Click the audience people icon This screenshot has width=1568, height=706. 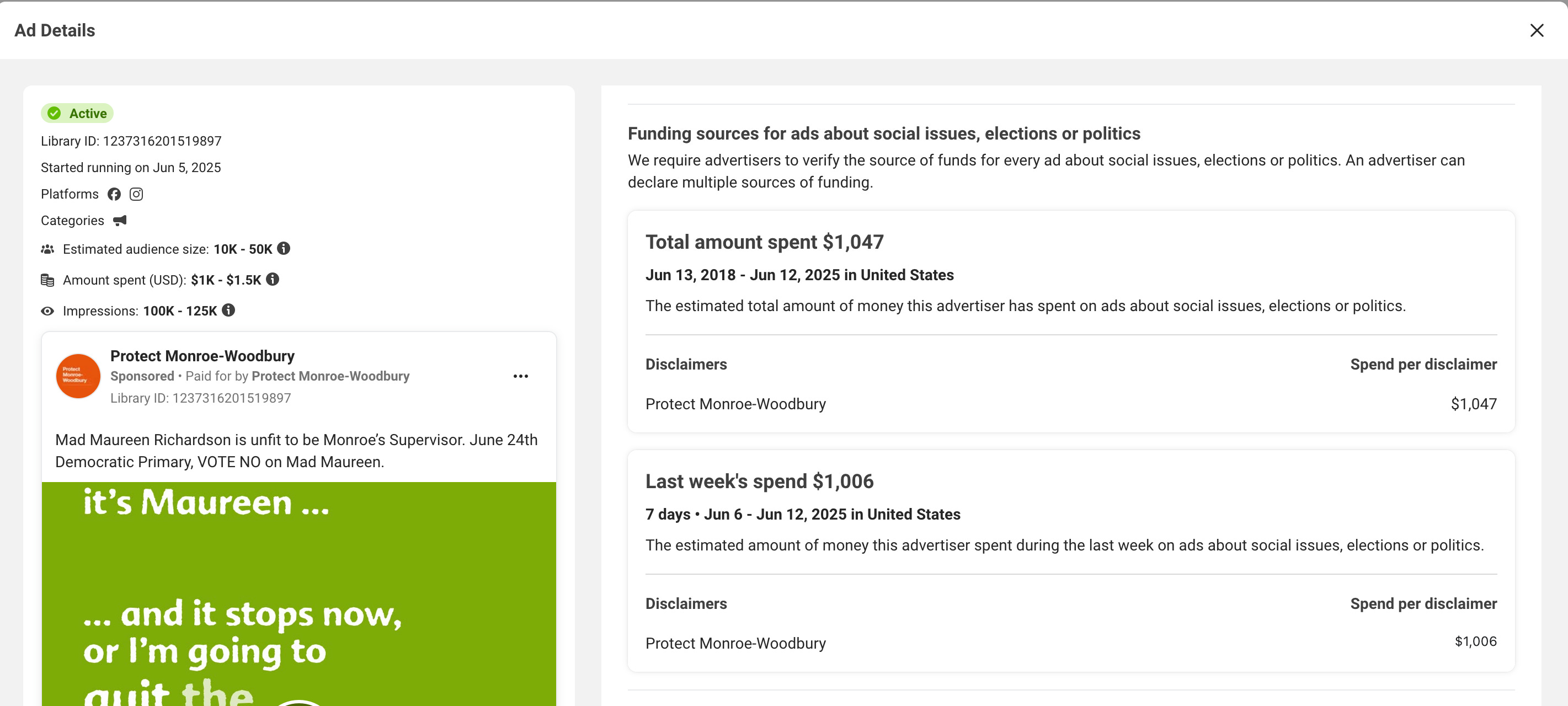pyautogui.click(x=47, y=249)
